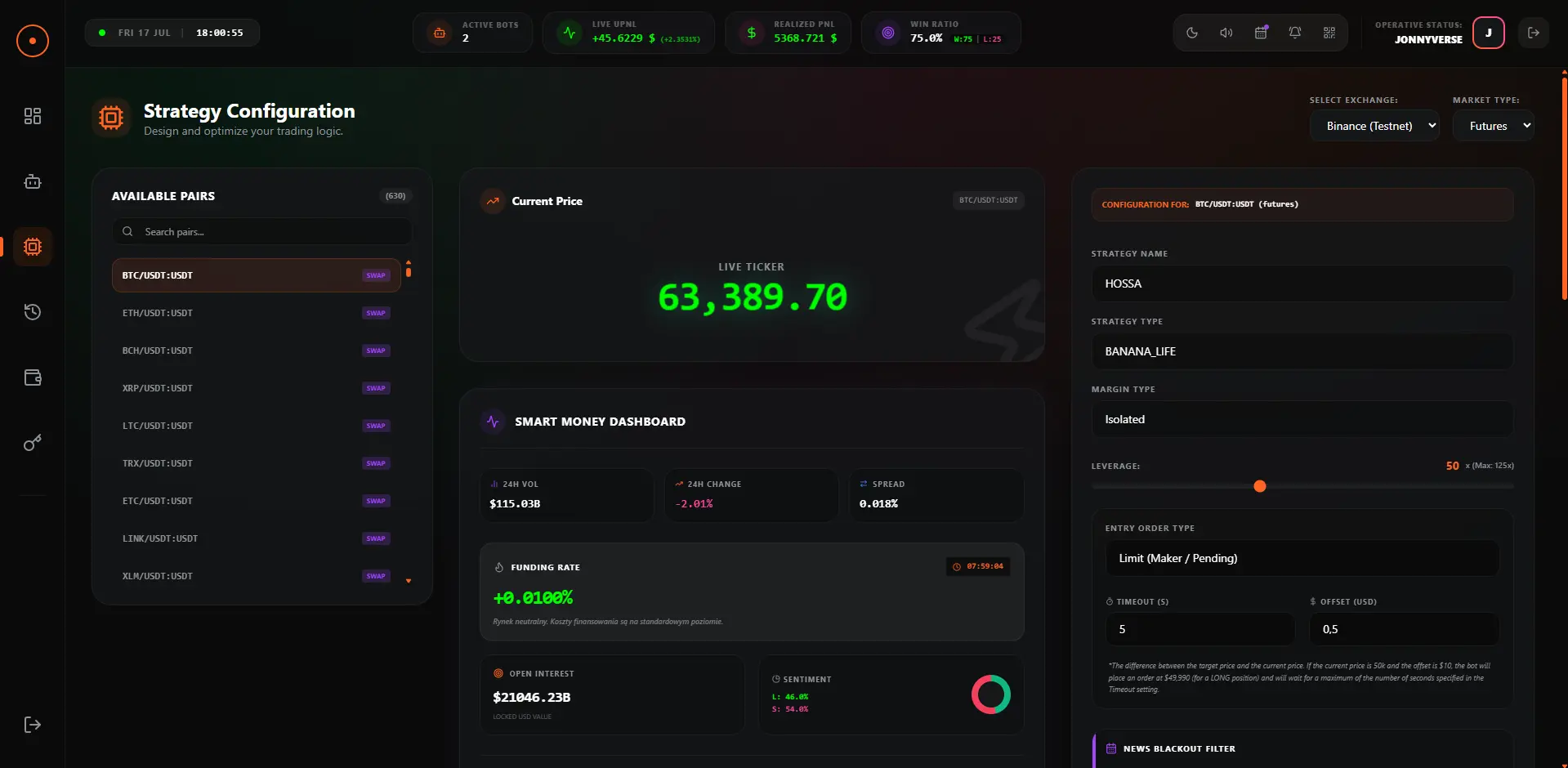Select the BTC/USDT:USDT pair
The width and height of the screenshot is (1568, 768).
click(x=256, y=275)
